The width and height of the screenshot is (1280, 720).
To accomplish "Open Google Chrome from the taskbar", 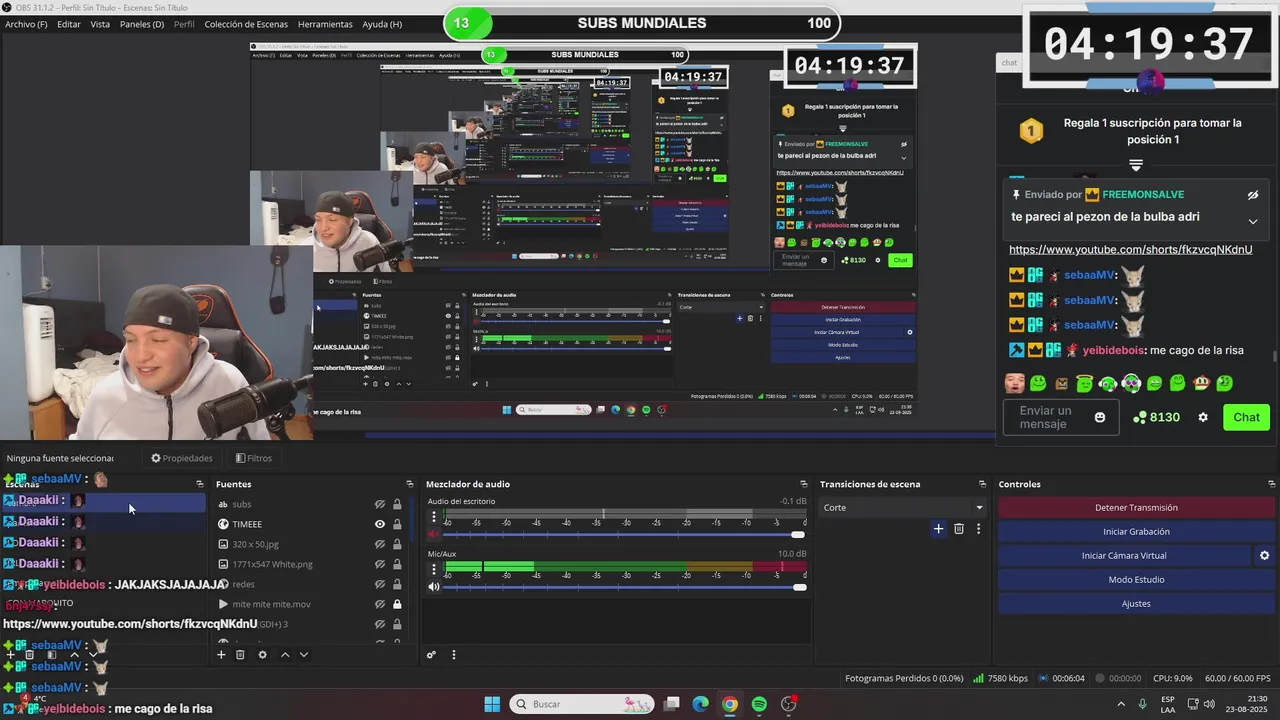I will click(730, 704).
